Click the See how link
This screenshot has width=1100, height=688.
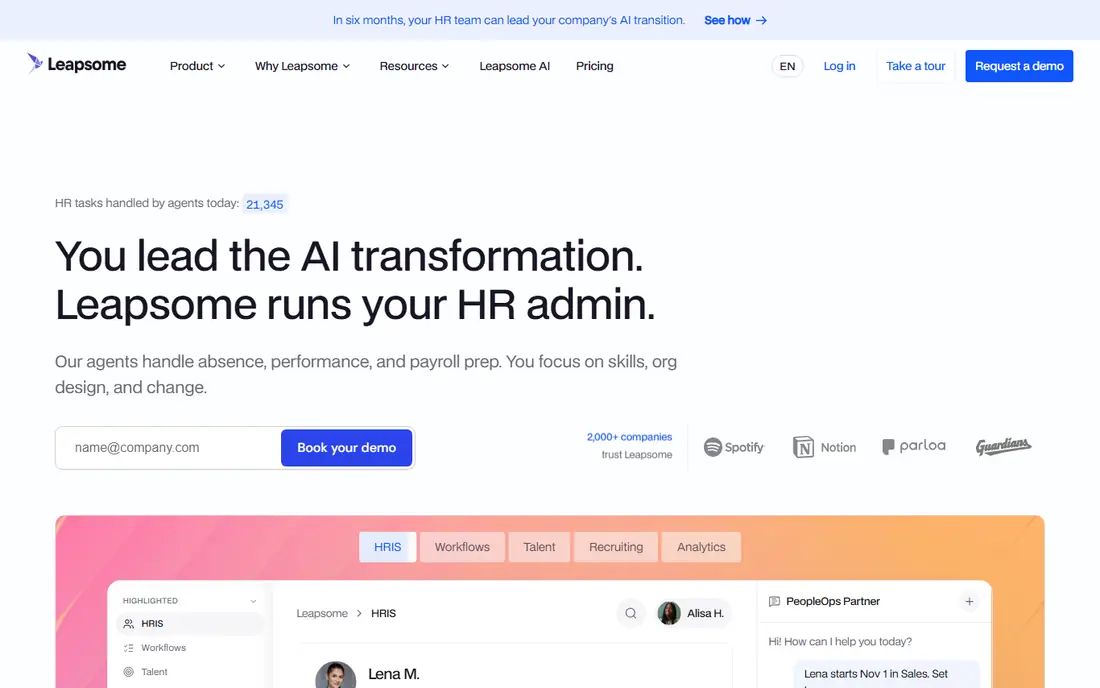[735, 20]
